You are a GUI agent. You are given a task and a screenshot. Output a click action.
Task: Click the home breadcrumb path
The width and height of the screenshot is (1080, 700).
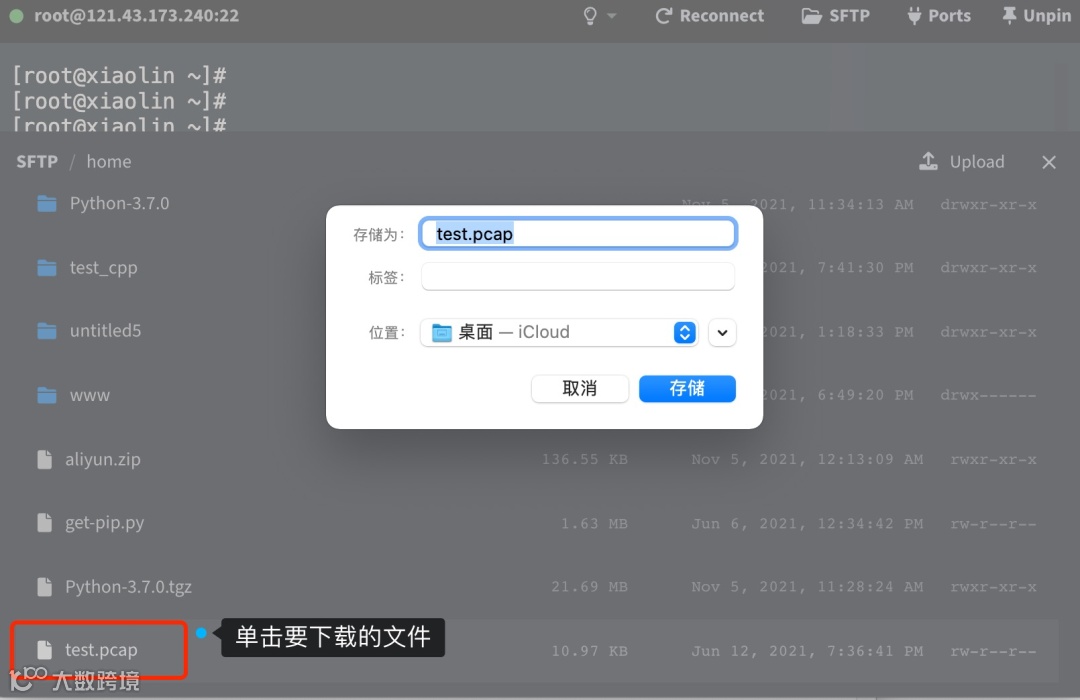pyautogui.click(x=109, y=162)
